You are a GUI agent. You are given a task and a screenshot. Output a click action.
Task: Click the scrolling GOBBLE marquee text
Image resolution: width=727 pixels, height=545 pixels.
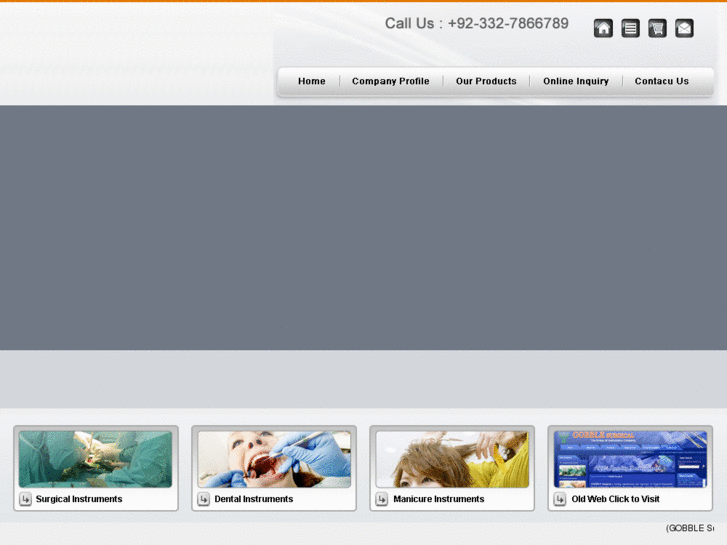click(690, 528)
